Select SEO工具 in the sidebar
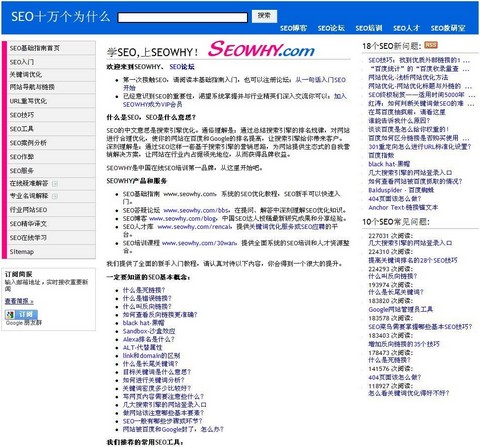This screenshot has width=480, height=447. [51, 129]
